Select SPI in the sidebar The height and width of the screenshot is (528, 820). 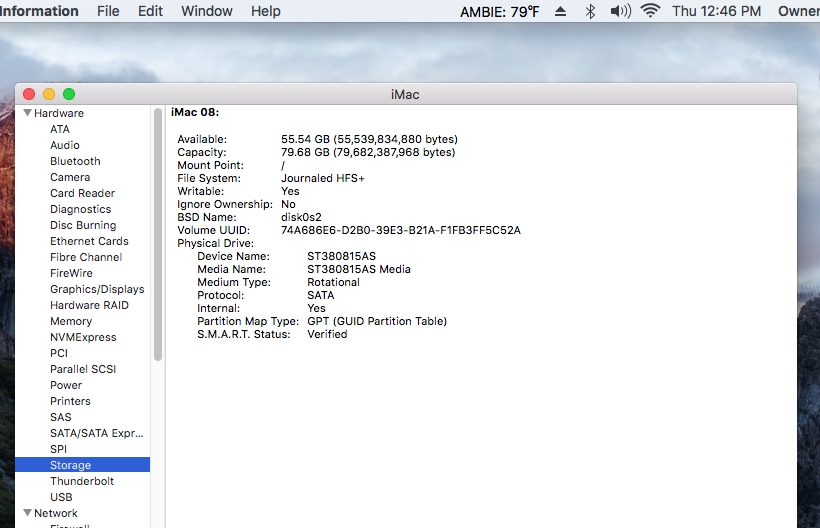(59, 449)
